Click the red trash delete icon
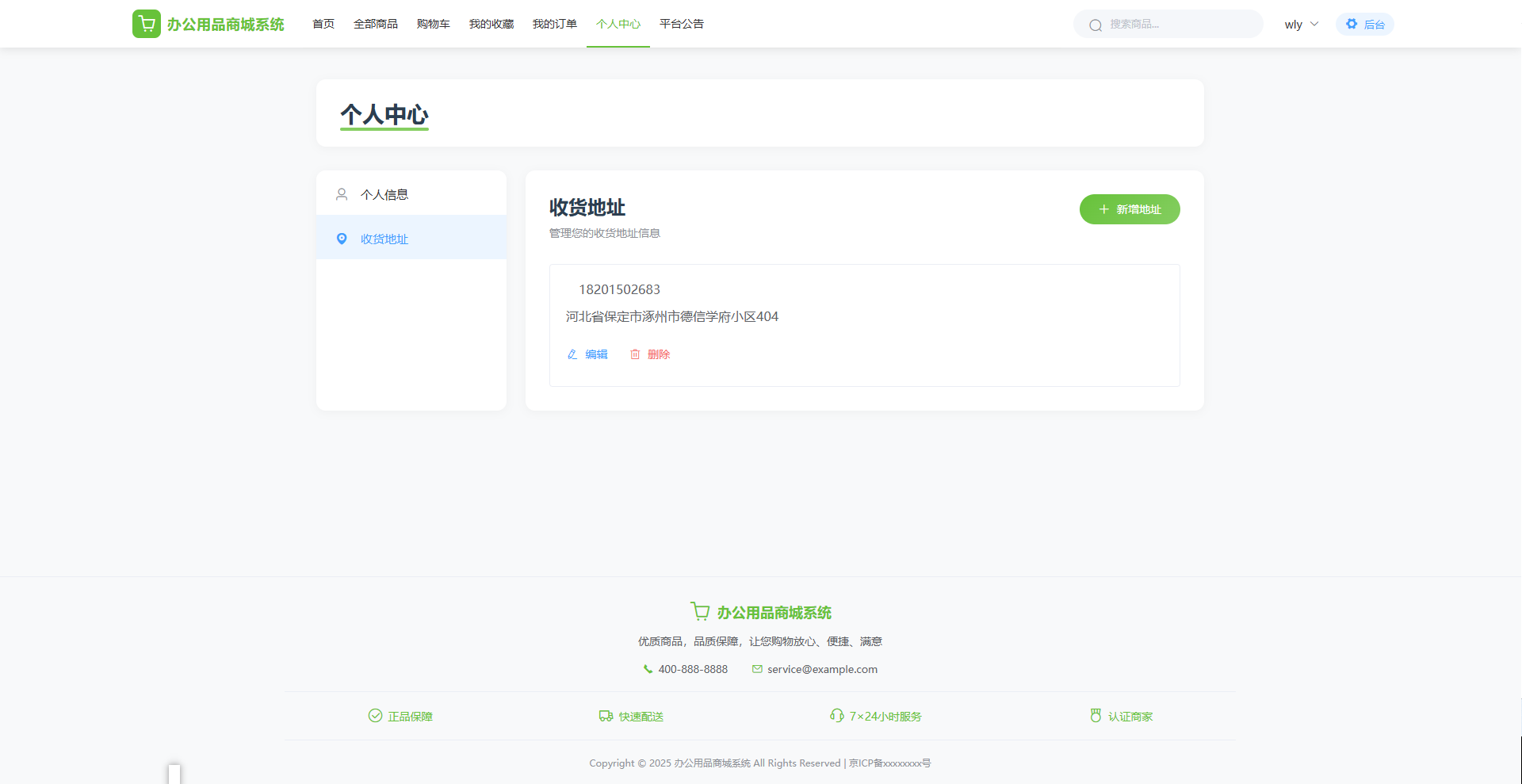 pyautogui.click(x=635, y=354)
